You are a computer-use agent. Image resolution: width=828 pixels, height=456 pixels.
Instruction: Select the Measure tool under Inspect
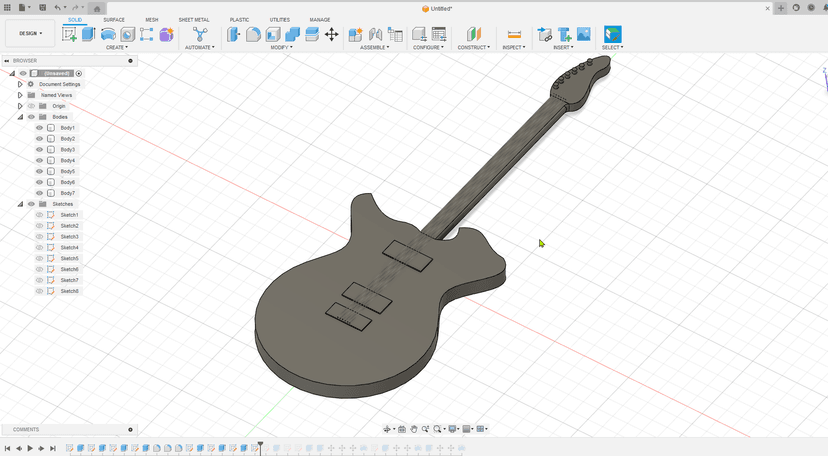(x=514, y=34)
